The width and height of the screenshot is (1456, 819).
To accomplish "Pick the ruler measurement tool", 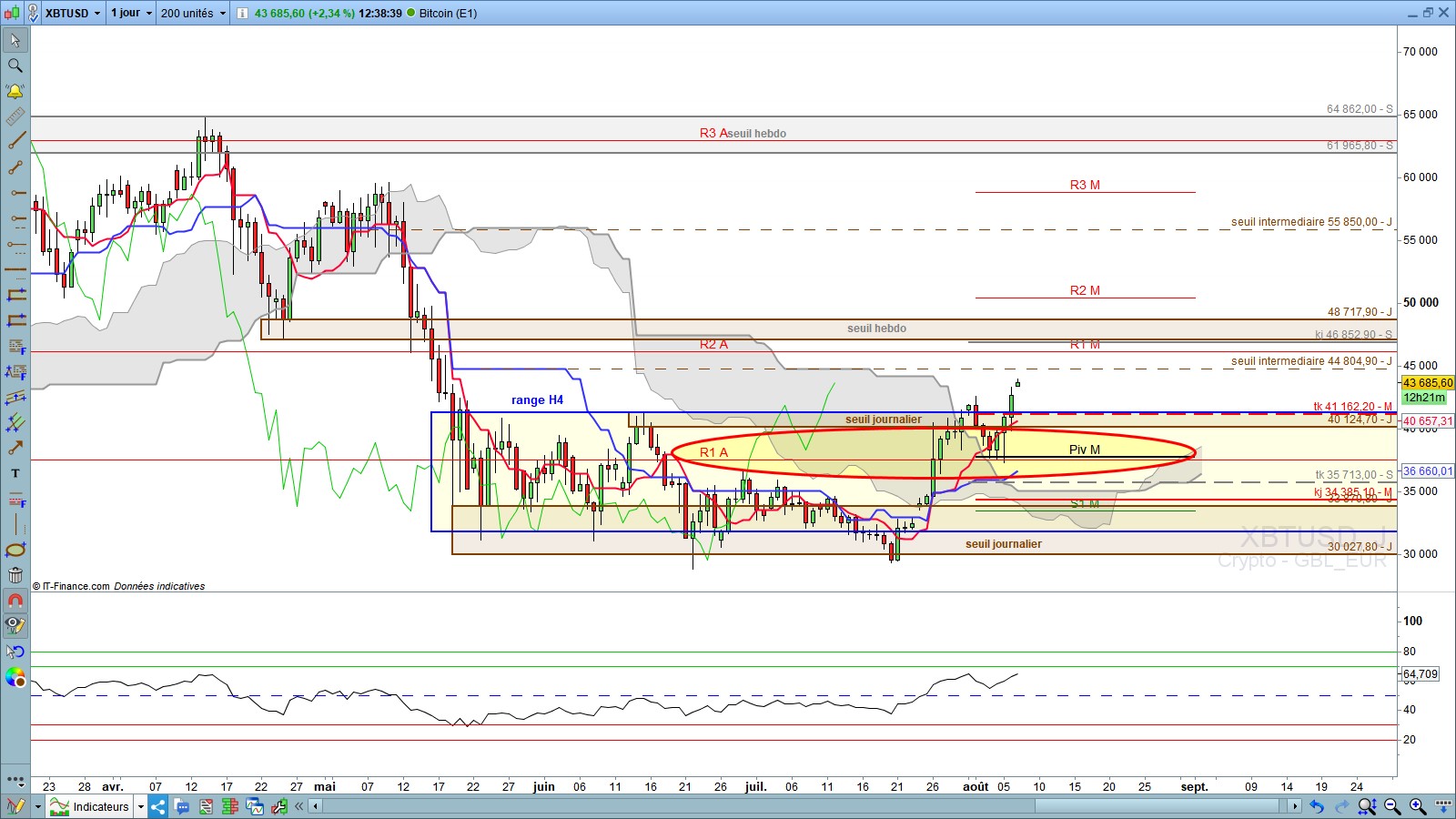I will (x=15, y=116).
